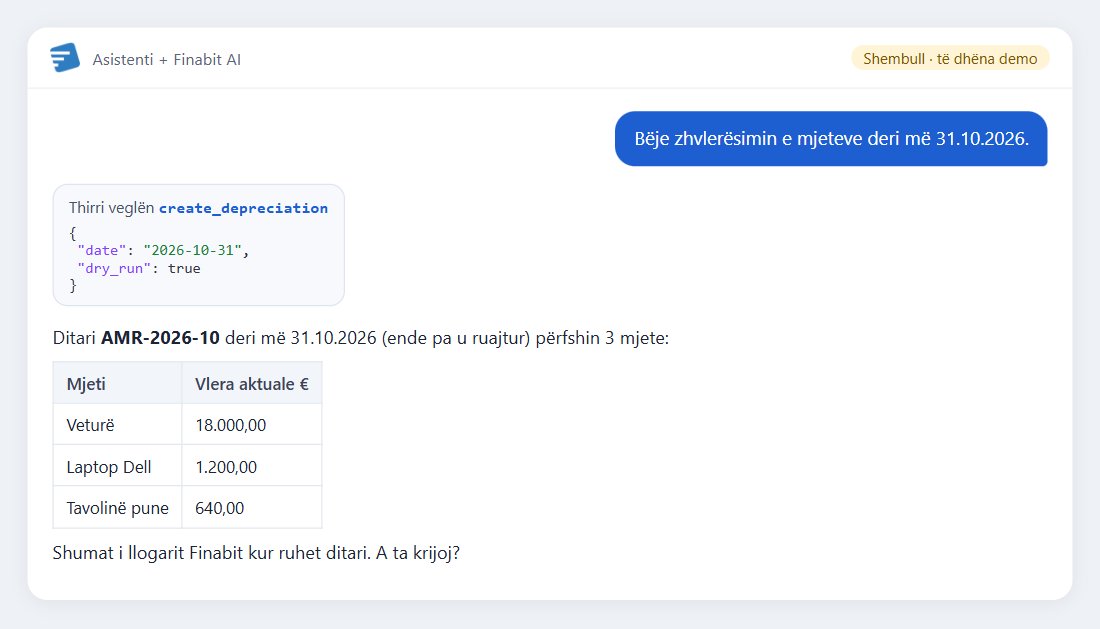Viewport: 1100px width, 629px height.
Task: Click the true value of dry_run
Action: pyautogui.click(x=184, y=269)
